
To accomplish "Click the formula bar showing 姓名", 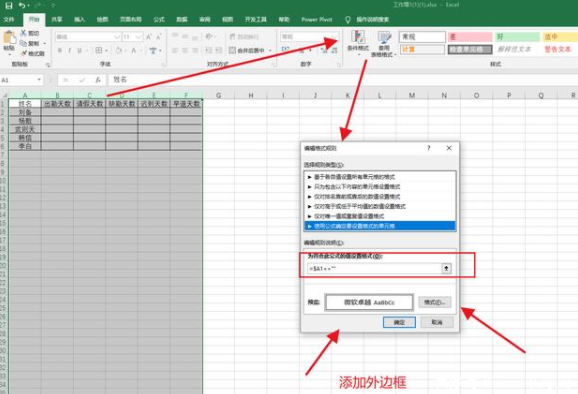I will (x=343, y=80).
